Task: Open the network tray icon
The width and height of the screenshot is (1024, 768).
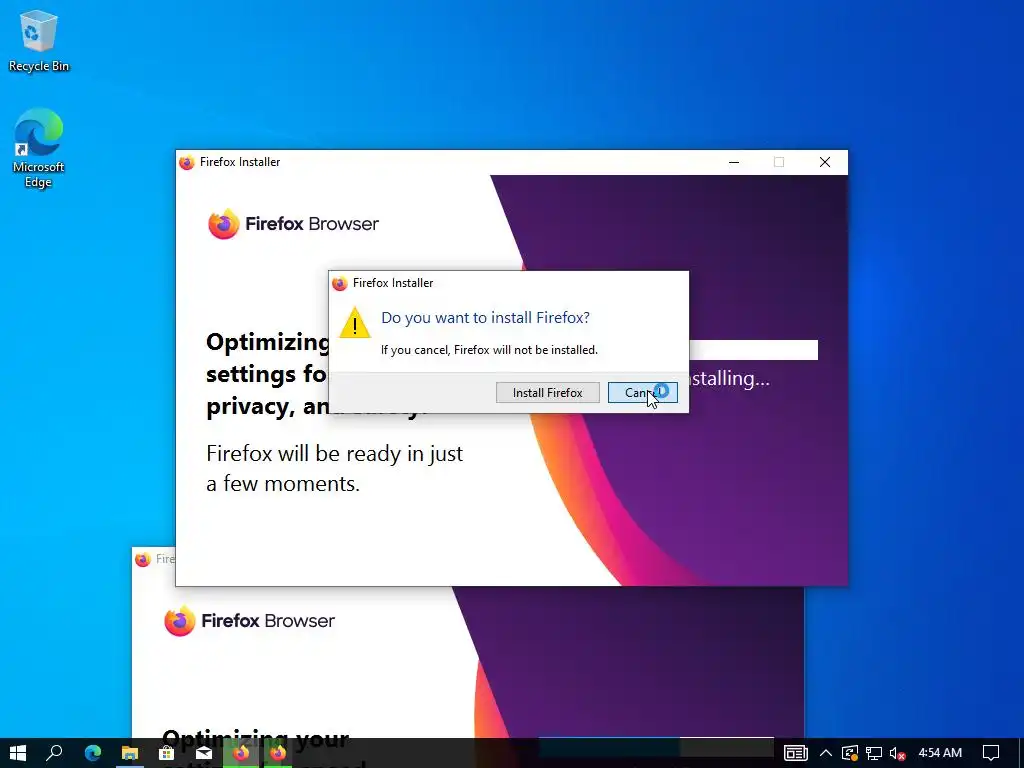Action: pos(874,753)
